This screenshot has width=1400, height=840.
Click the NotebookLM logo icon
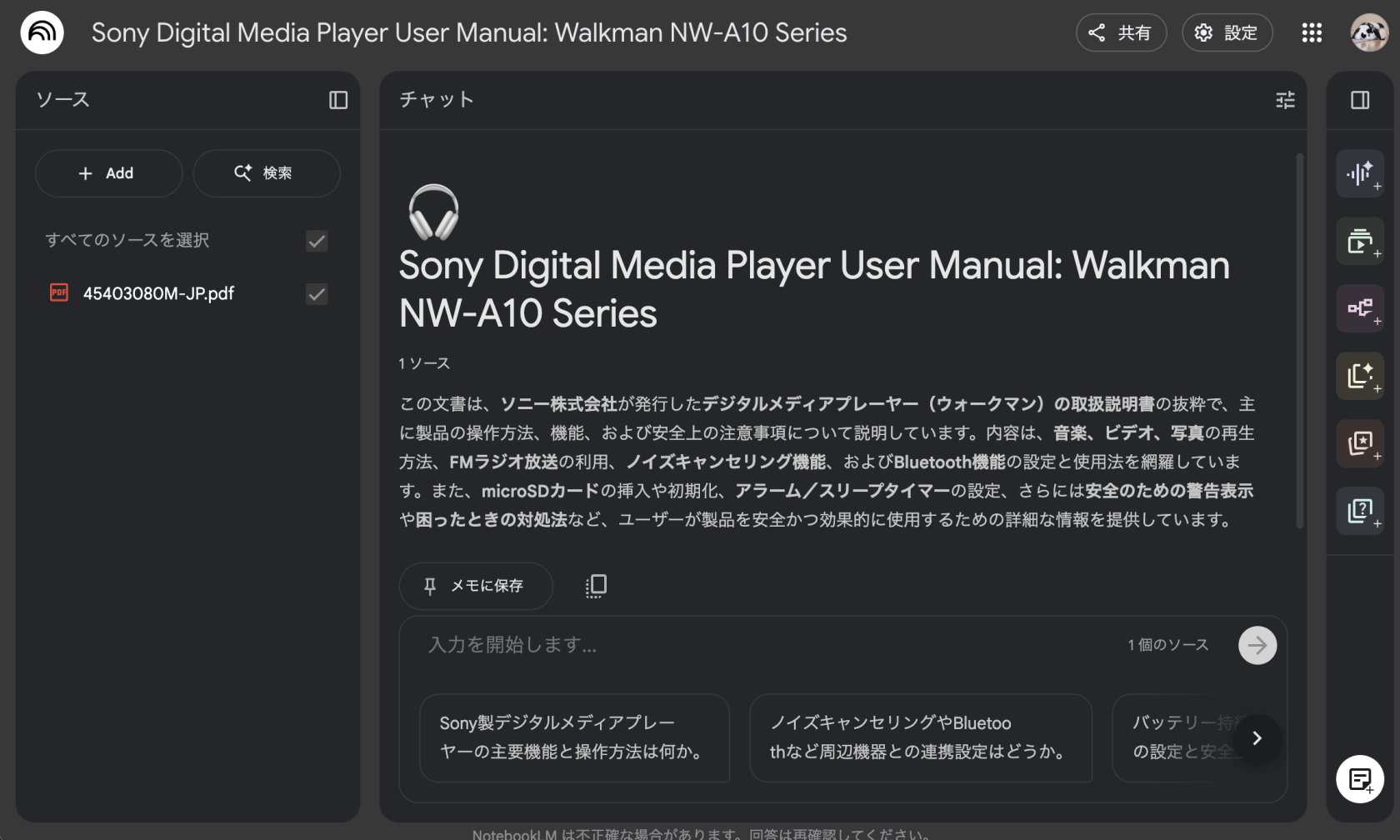[x=42, y=32]
